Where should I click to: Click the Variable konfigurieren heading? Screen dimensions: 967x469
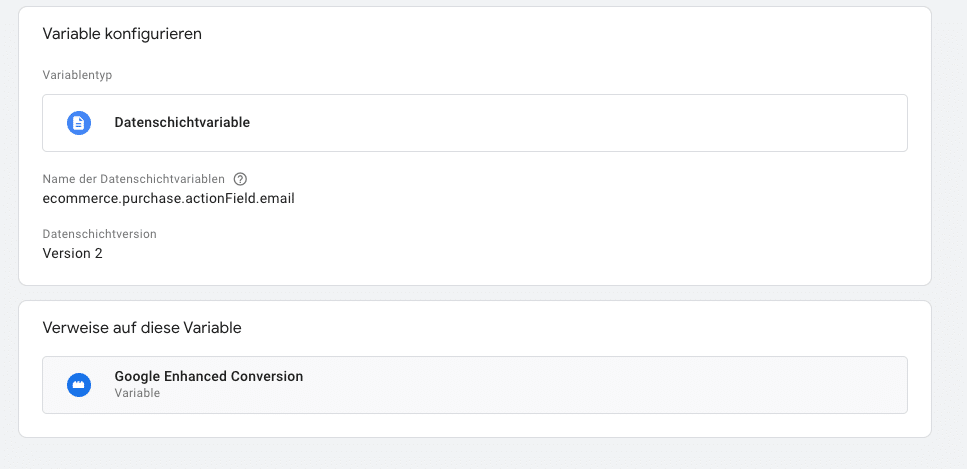pyautogui.click(x=122, y=34)
